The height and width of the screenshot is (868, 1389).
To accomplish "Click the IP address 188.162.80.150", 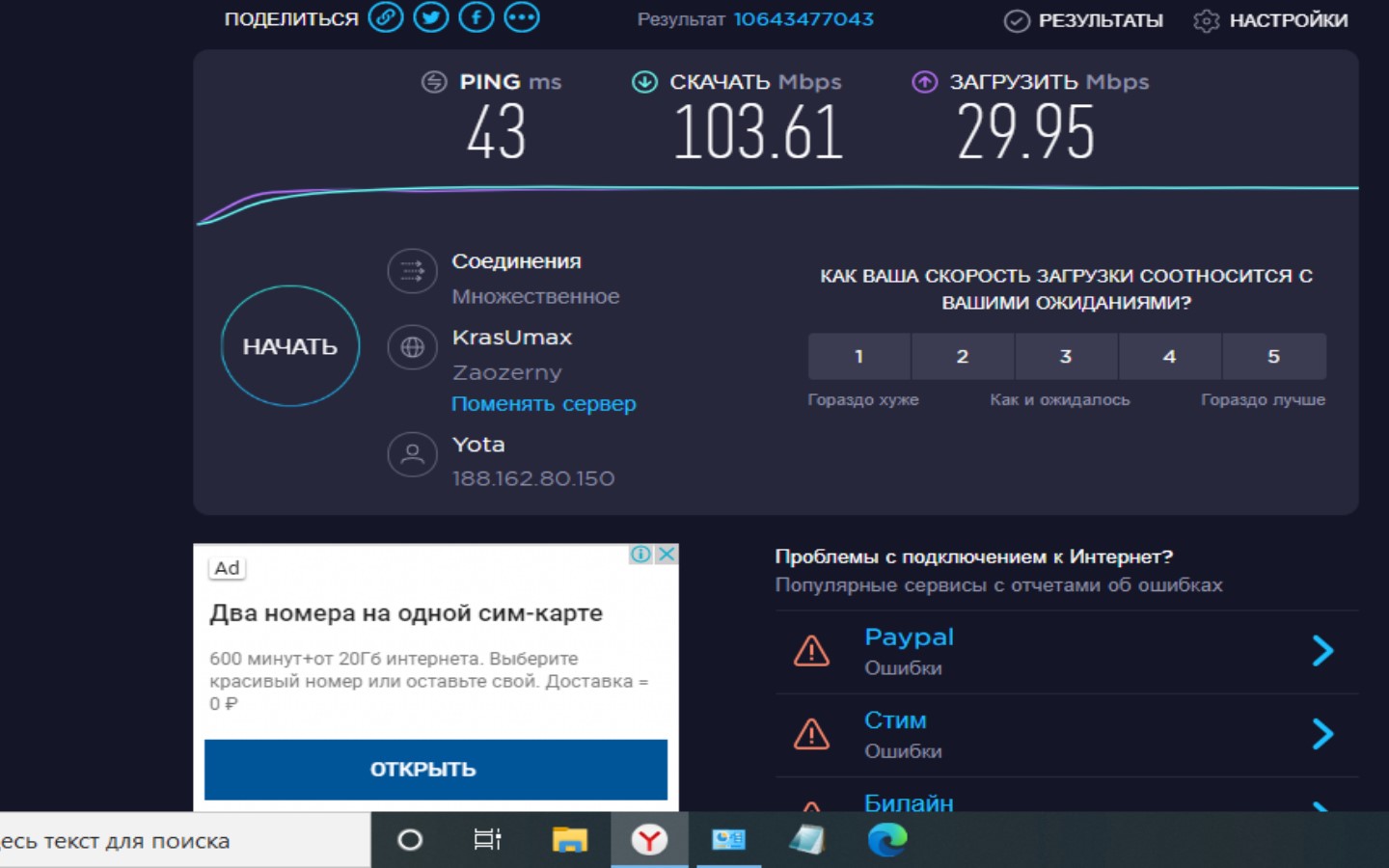I will coord(533,478).
